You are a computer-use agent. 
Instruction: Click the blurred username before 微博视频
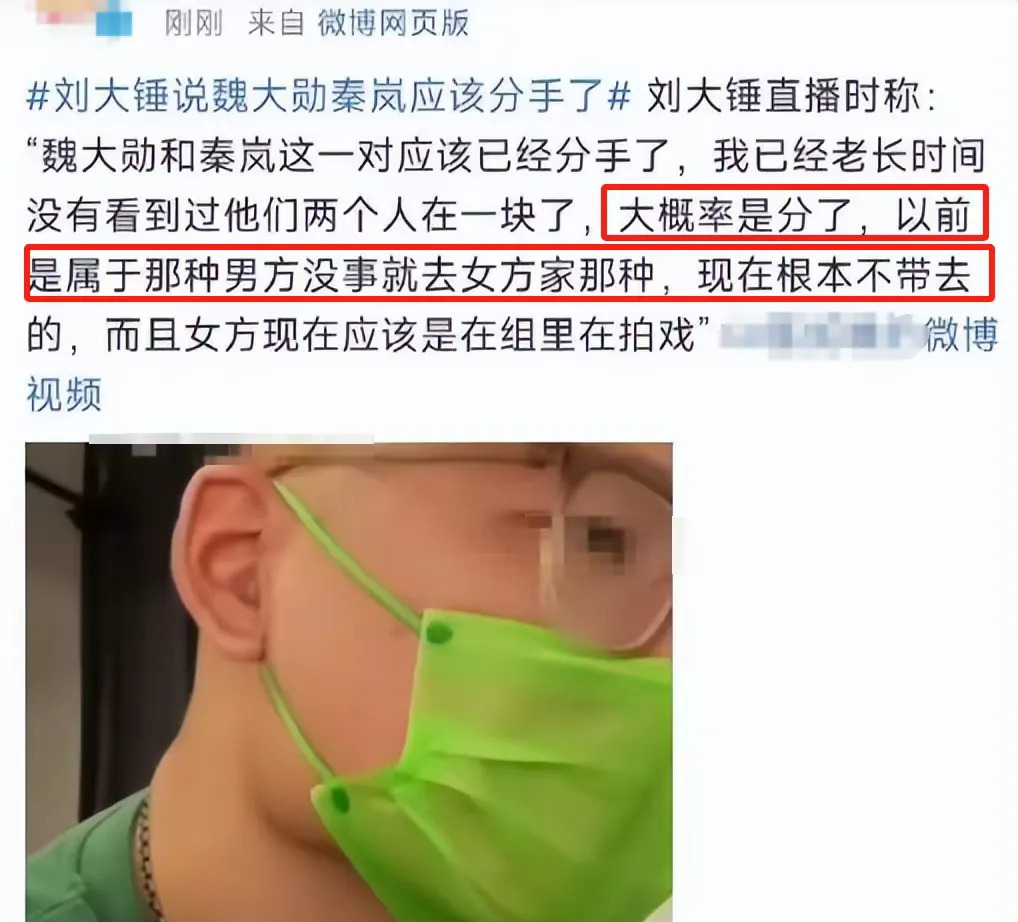[x=820, y=335]
